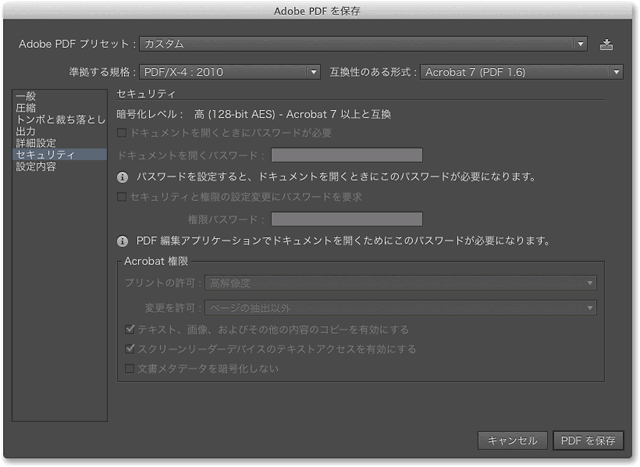Select トンボと裁ち落とし in the list

click(60, 120)
